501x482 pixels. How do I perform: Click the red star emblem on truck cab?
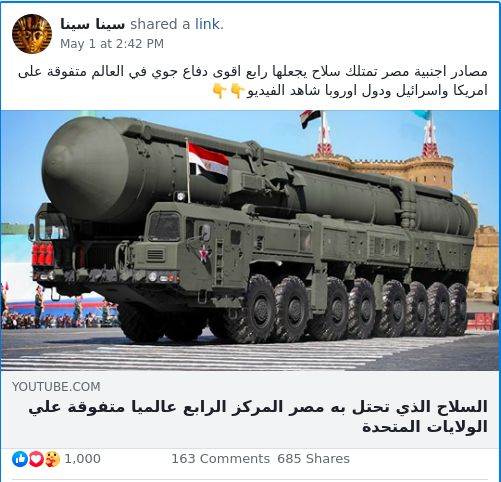(x=203, y=254)
